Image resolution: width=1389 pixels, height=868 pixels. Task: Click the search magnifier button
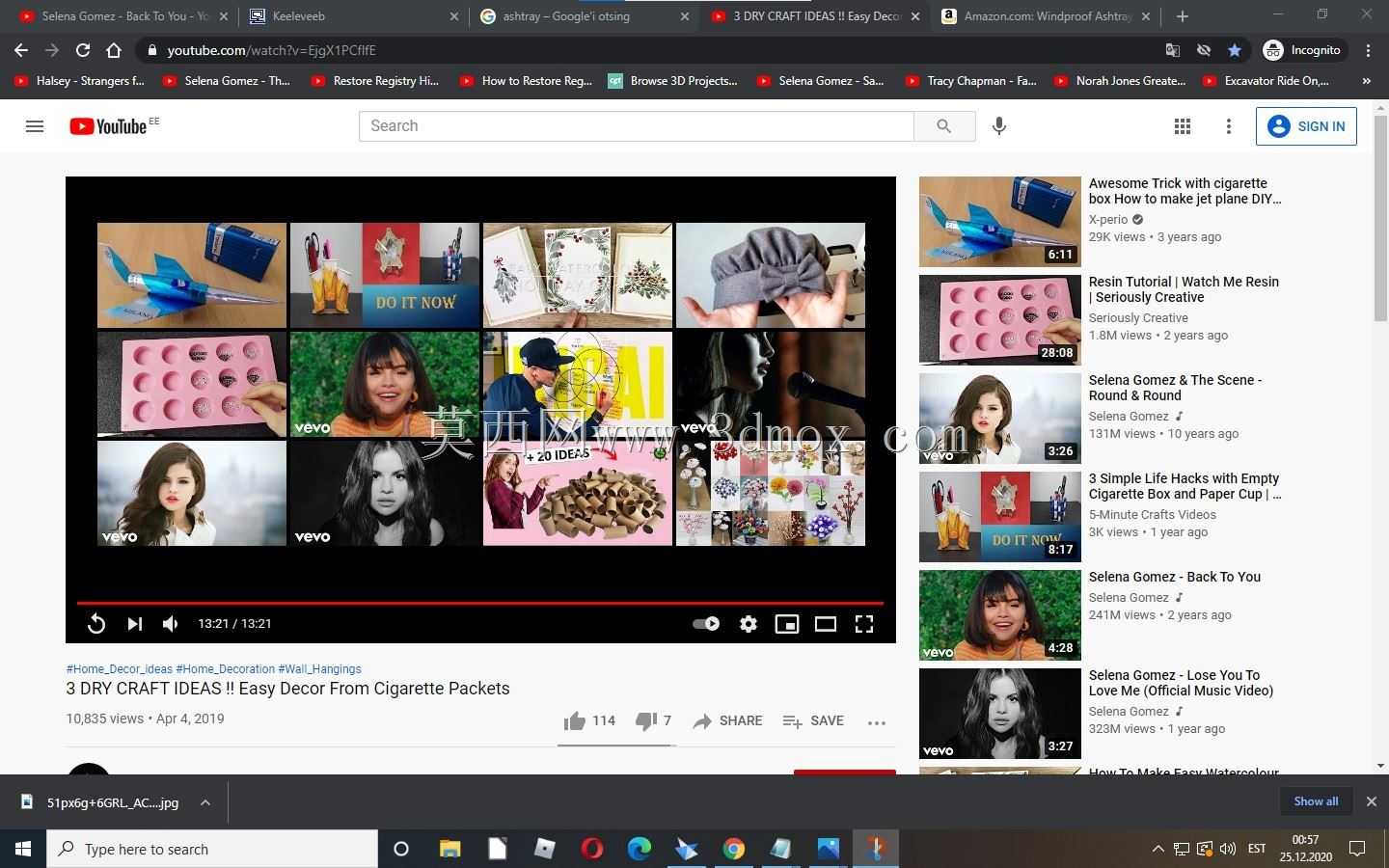(x=944, y=126)
